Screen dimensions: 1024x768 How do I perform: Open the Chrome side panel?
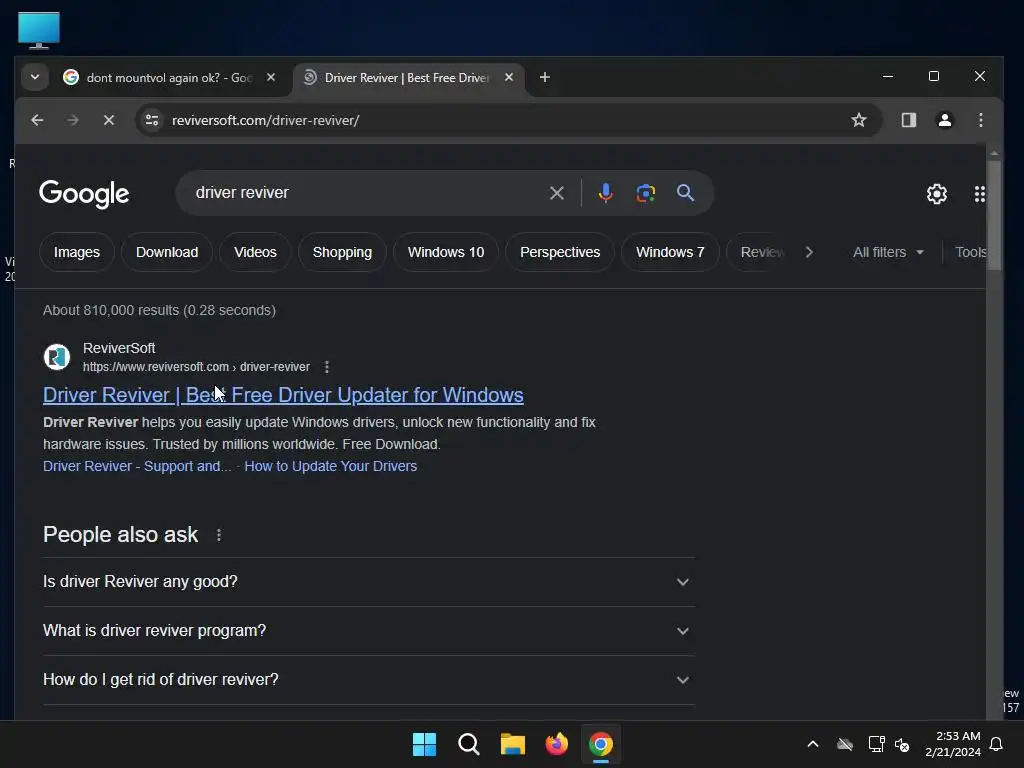click(x=909, y=120)
